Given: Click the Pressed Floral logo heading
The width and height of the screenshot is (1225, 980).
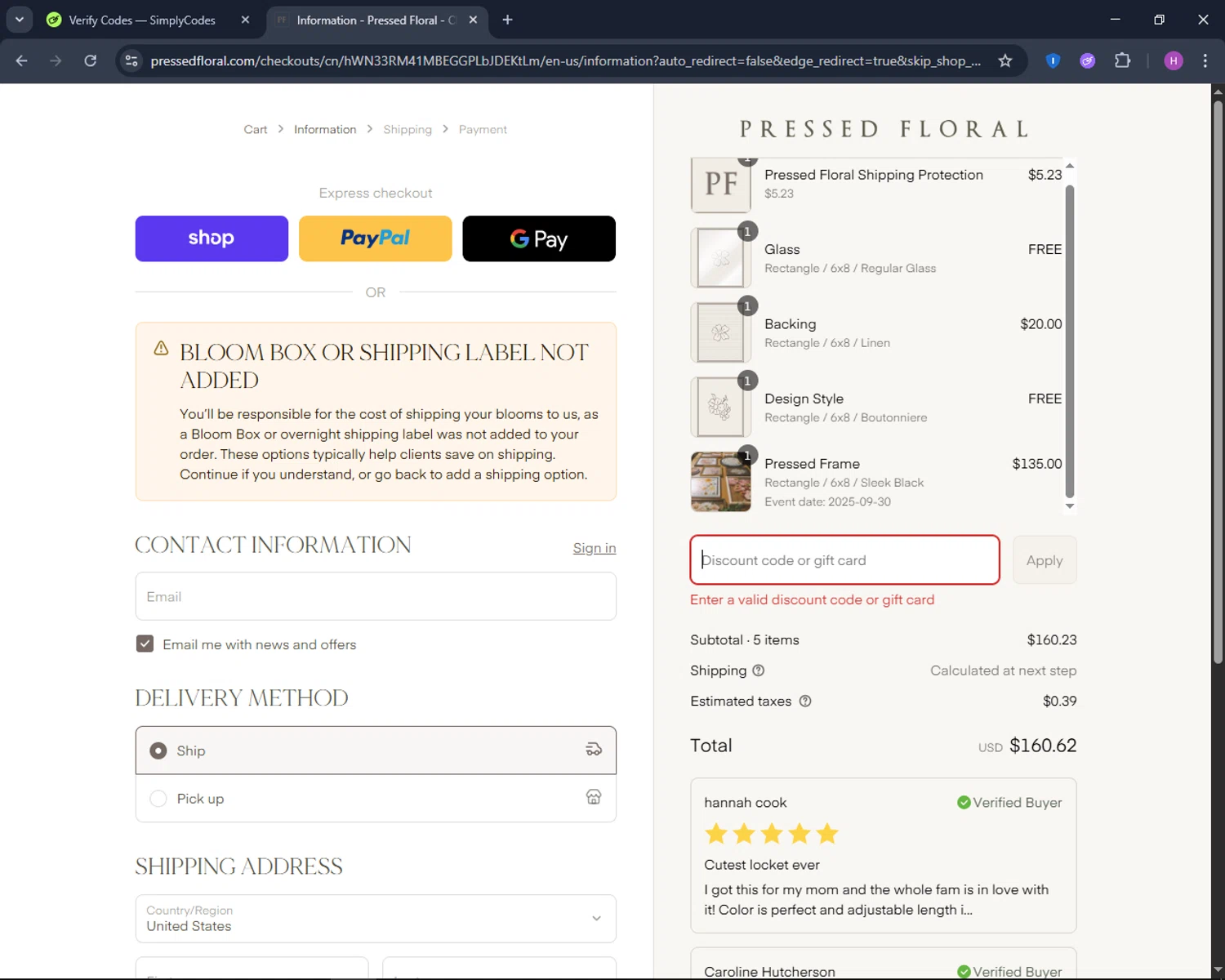Looking at the screenshot, I should tap(884, 129).
